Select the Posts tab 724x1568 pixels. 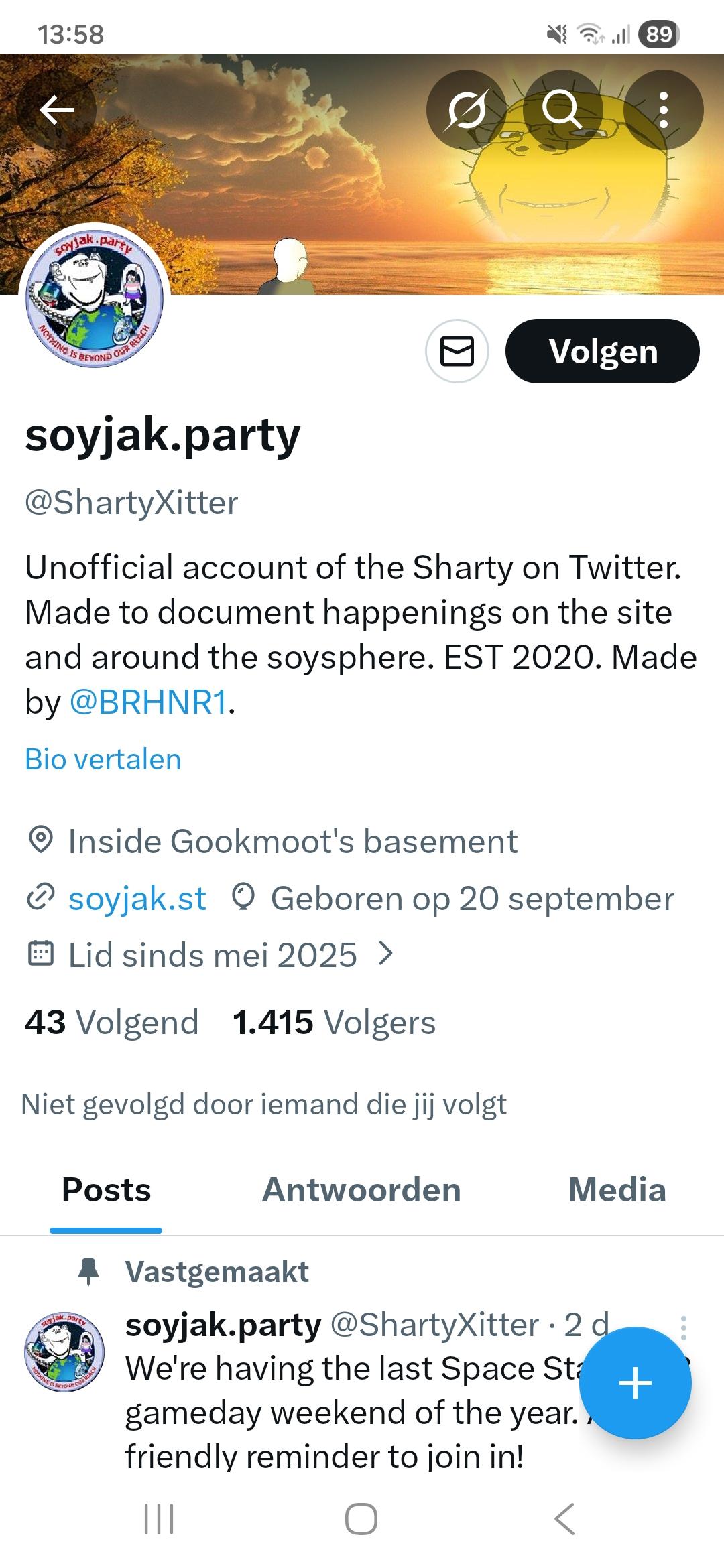pyautogui.click(x=107, y=1190)
